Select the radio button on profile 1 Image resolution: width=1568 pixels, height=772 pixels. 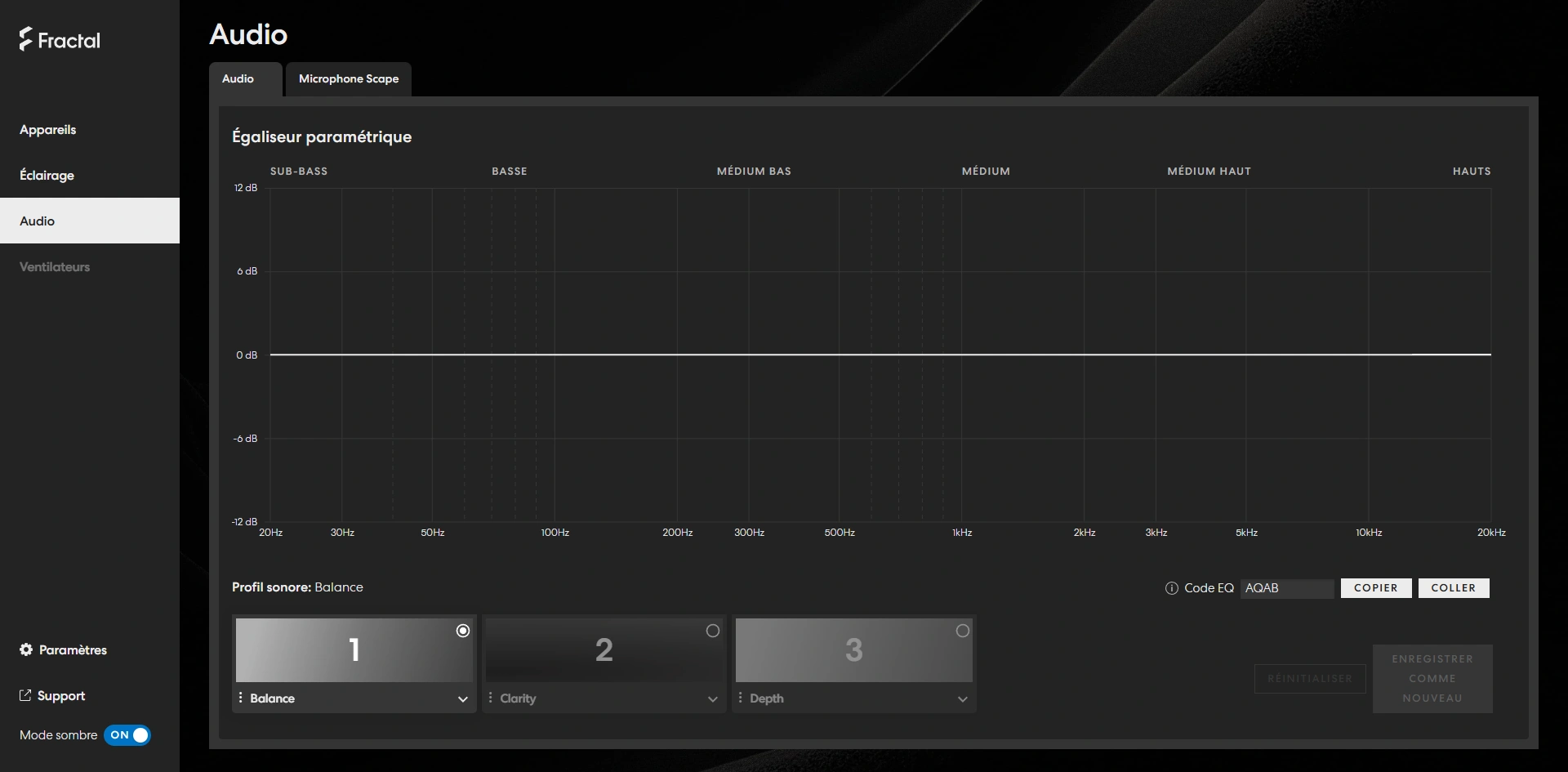pos(463,631)
